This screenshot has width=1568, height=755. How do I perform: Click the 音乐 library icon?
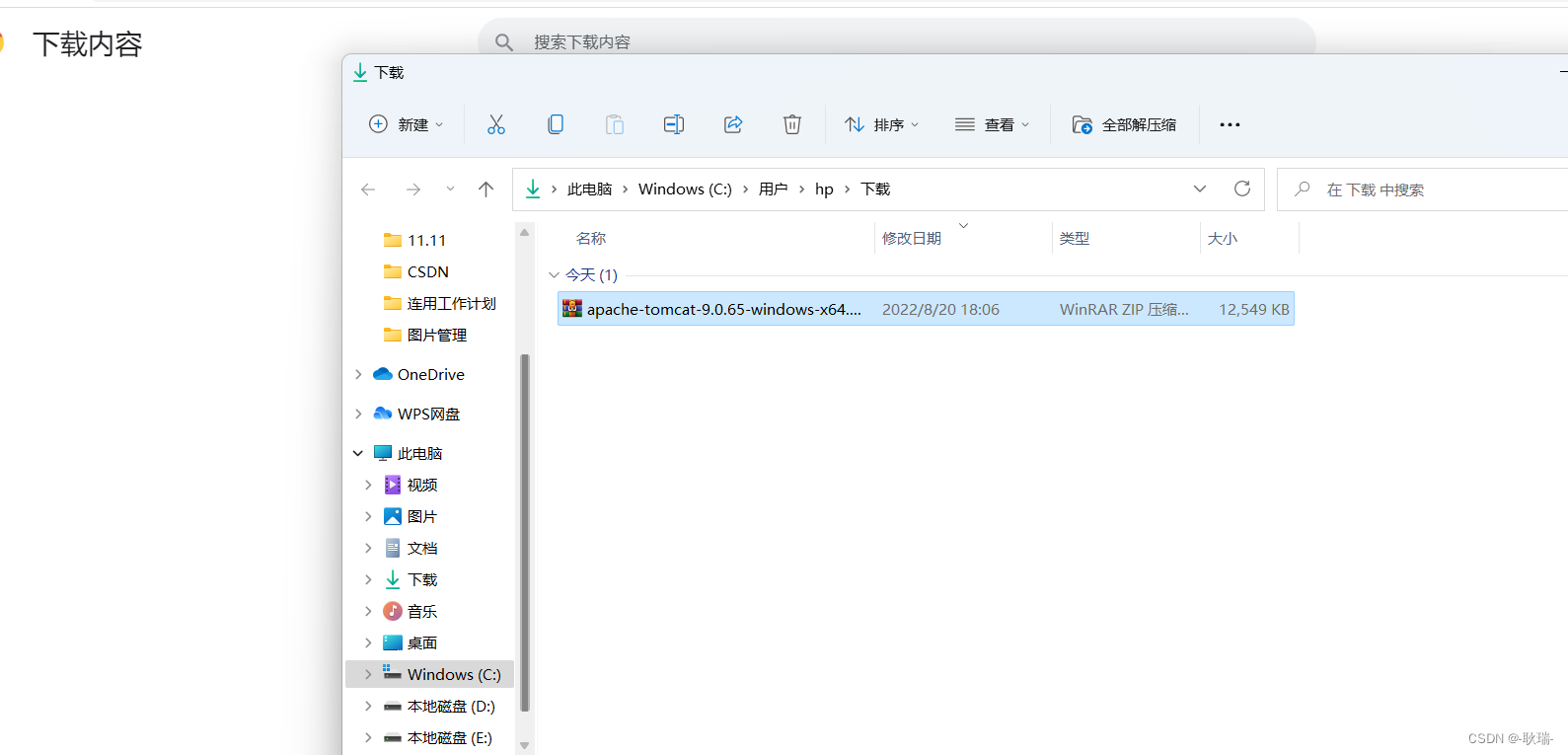point(393,611)
